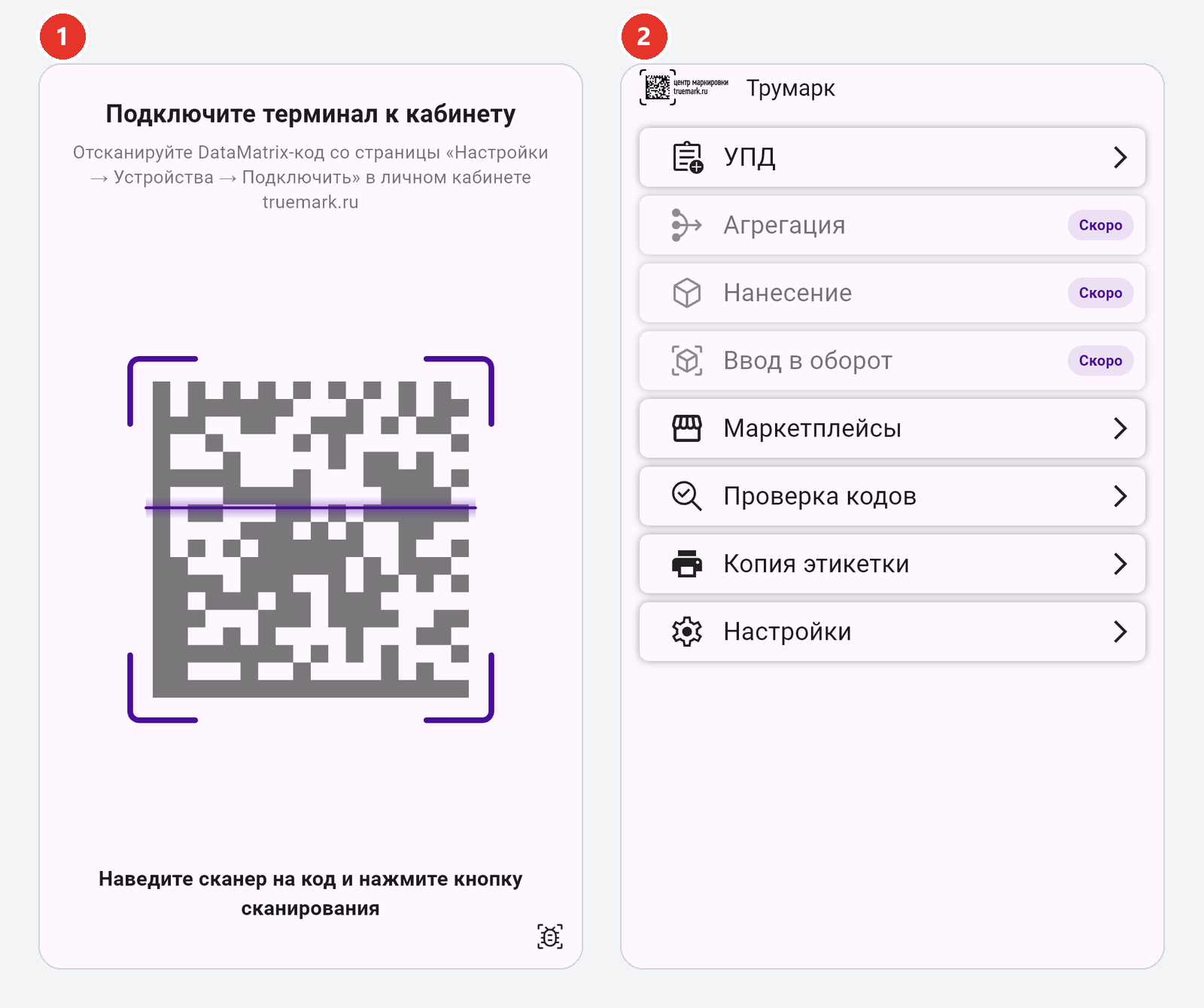The width and height of the screenshot is (1204, 1008).
Task: Click the Нанесение box icon
Action: click(686, 293)
